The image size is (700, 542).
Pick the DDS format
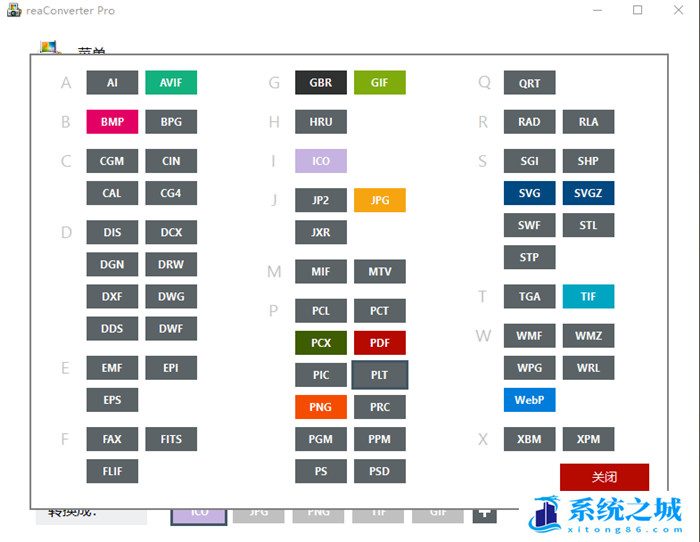[112, 329]
